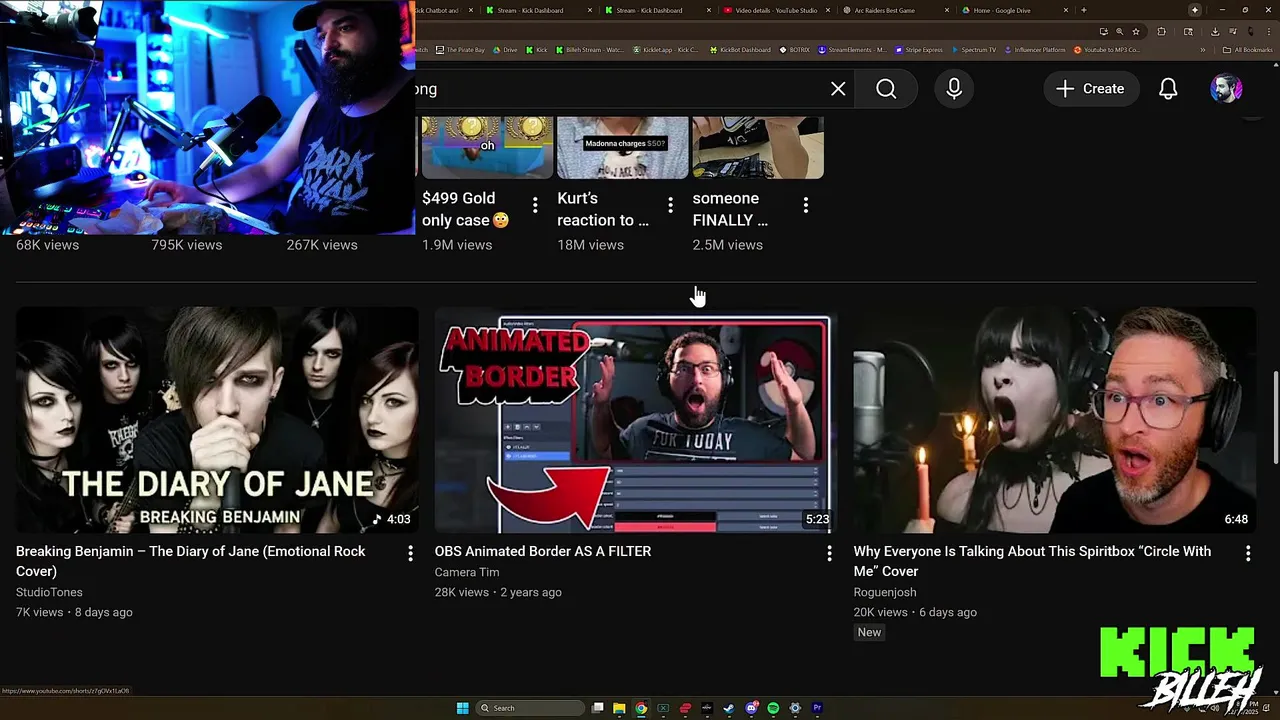Bookmark this page with the star icon
The image size is (1280, 720).
point(1136,31)
